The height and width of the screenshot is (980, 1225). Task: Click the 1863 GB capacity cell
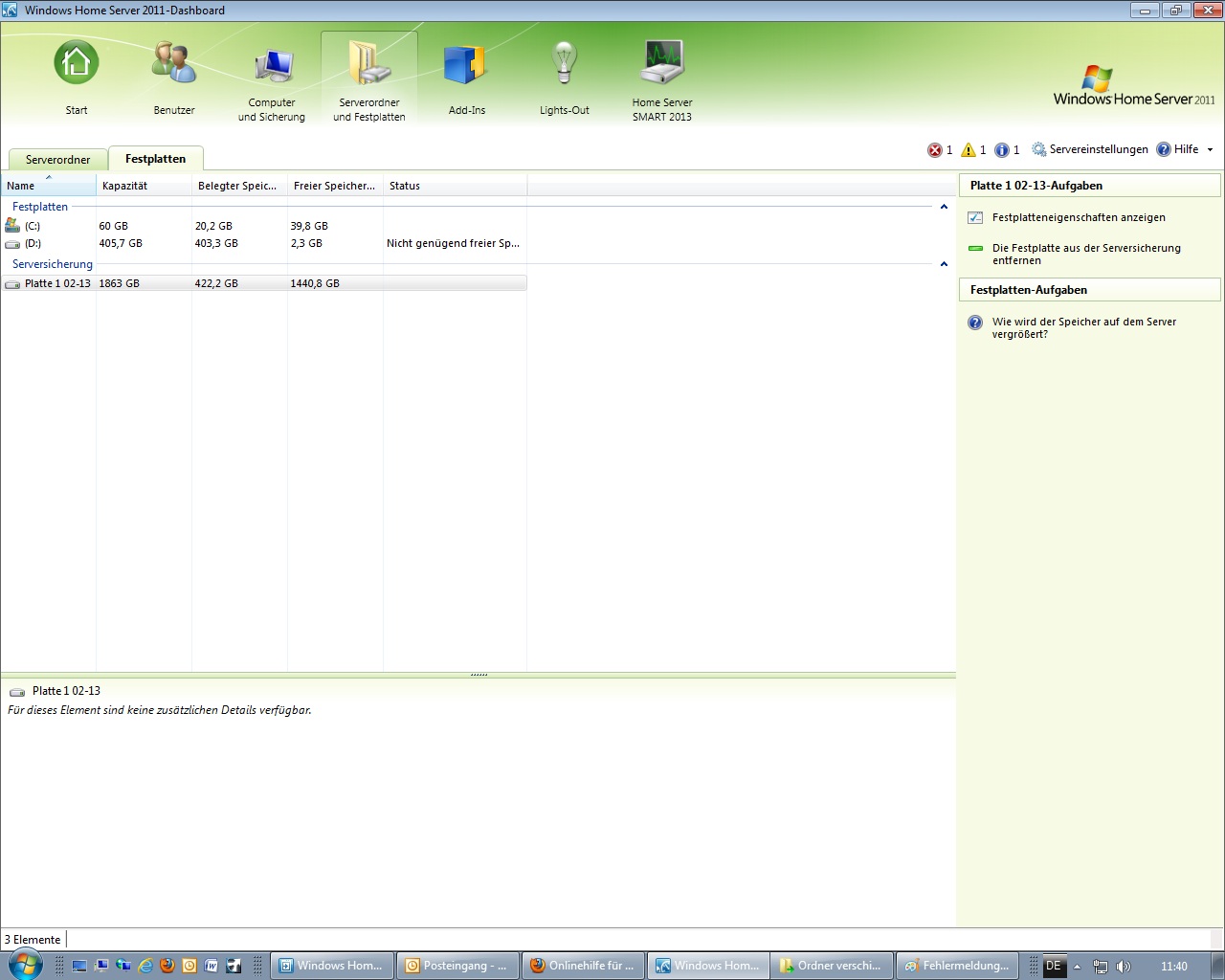coord(120,283)
